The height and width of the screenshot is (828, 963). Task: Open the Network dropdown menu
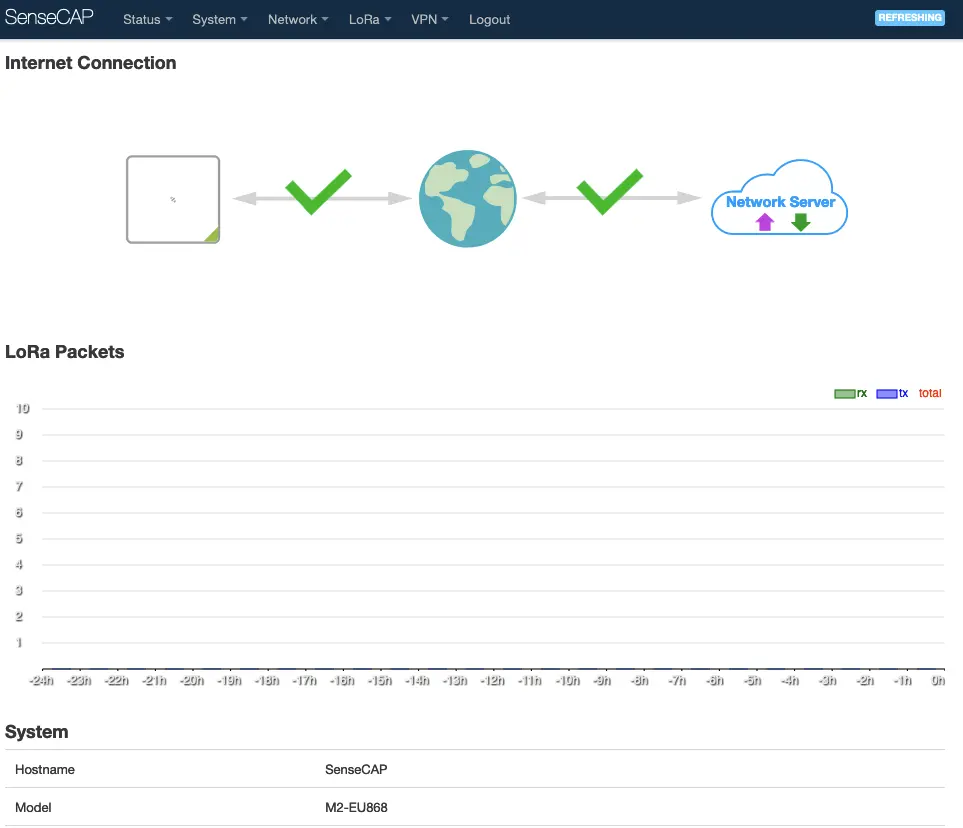298,20
